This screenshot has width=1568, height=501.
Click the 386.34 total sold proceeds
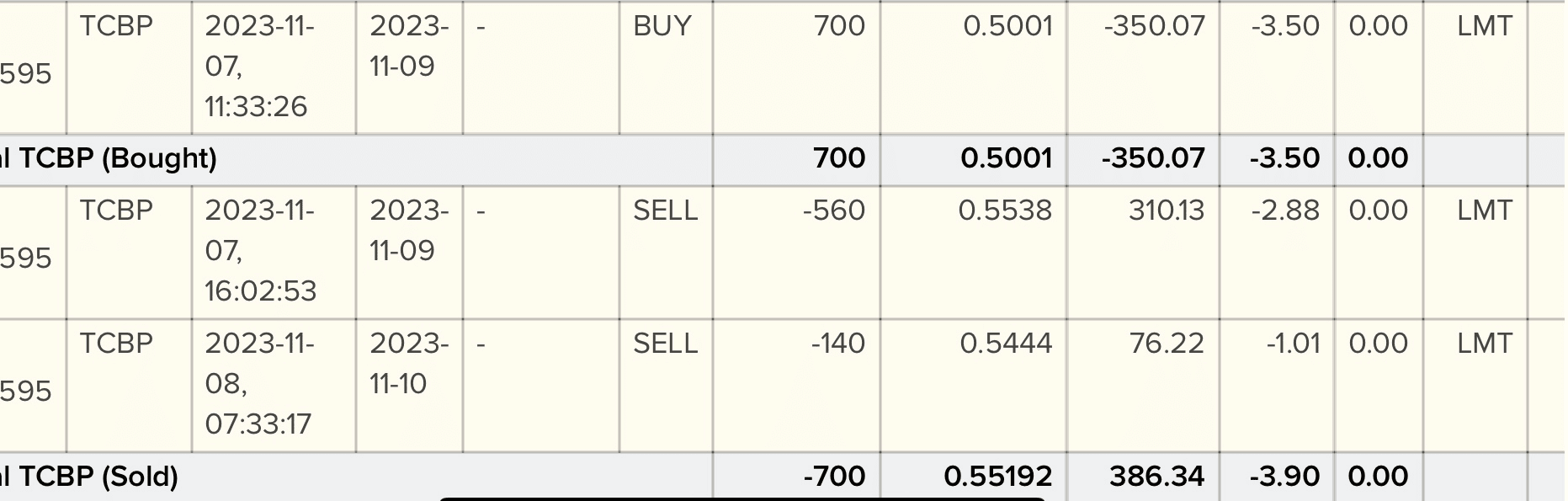(x=1157, y=477)
